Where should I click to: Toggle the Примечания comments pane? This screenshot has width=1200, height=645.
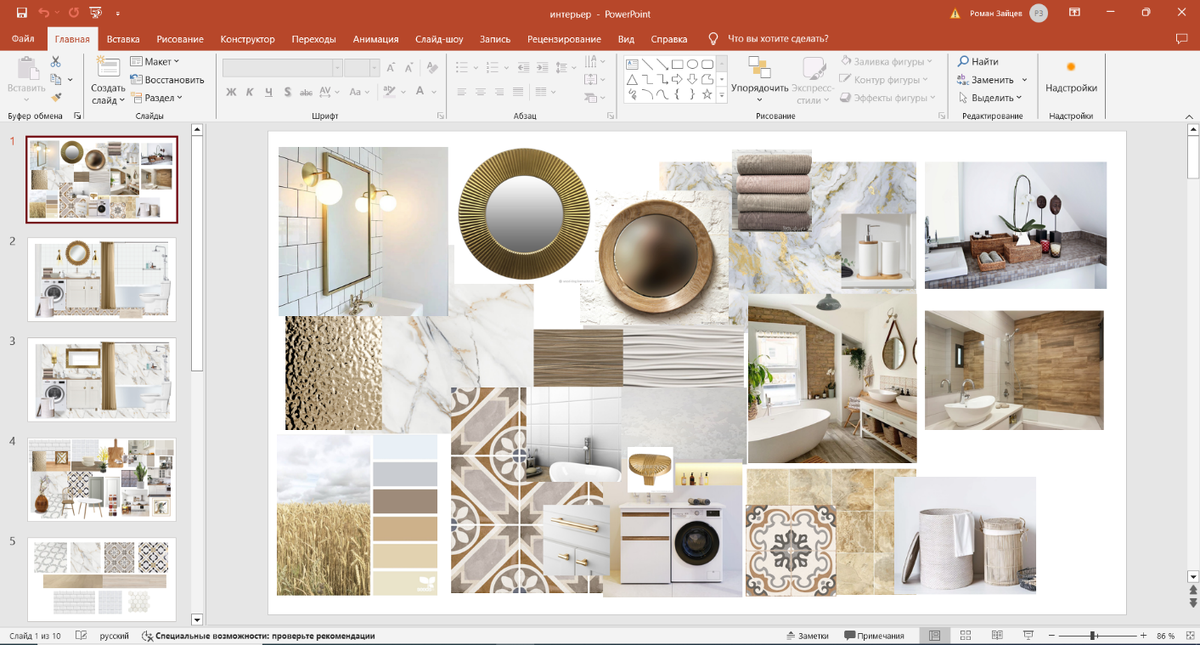pos(874,636)
